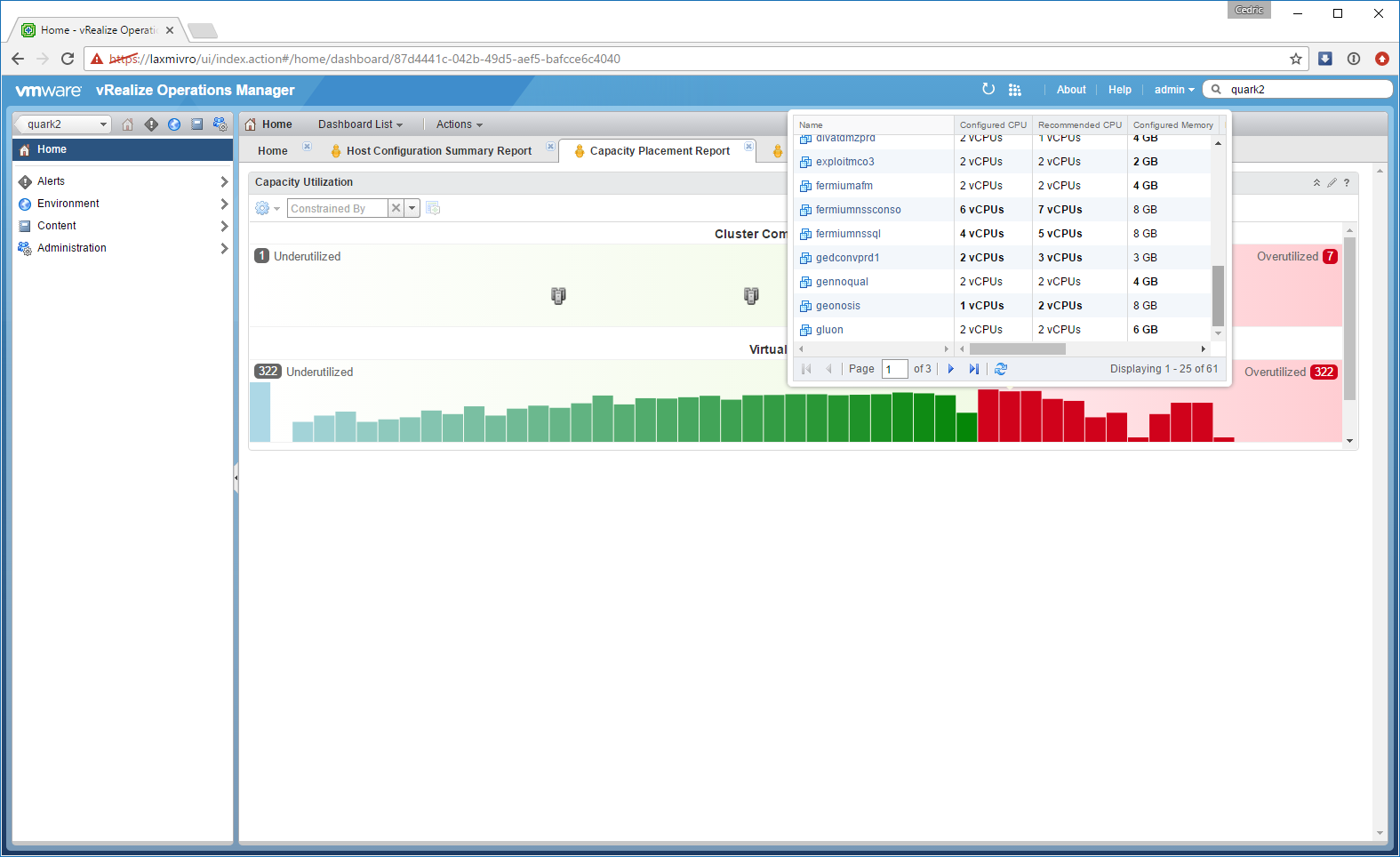Open the Constrained By dropdown arrow
The image size is (1400, 857).
point(412,208)
